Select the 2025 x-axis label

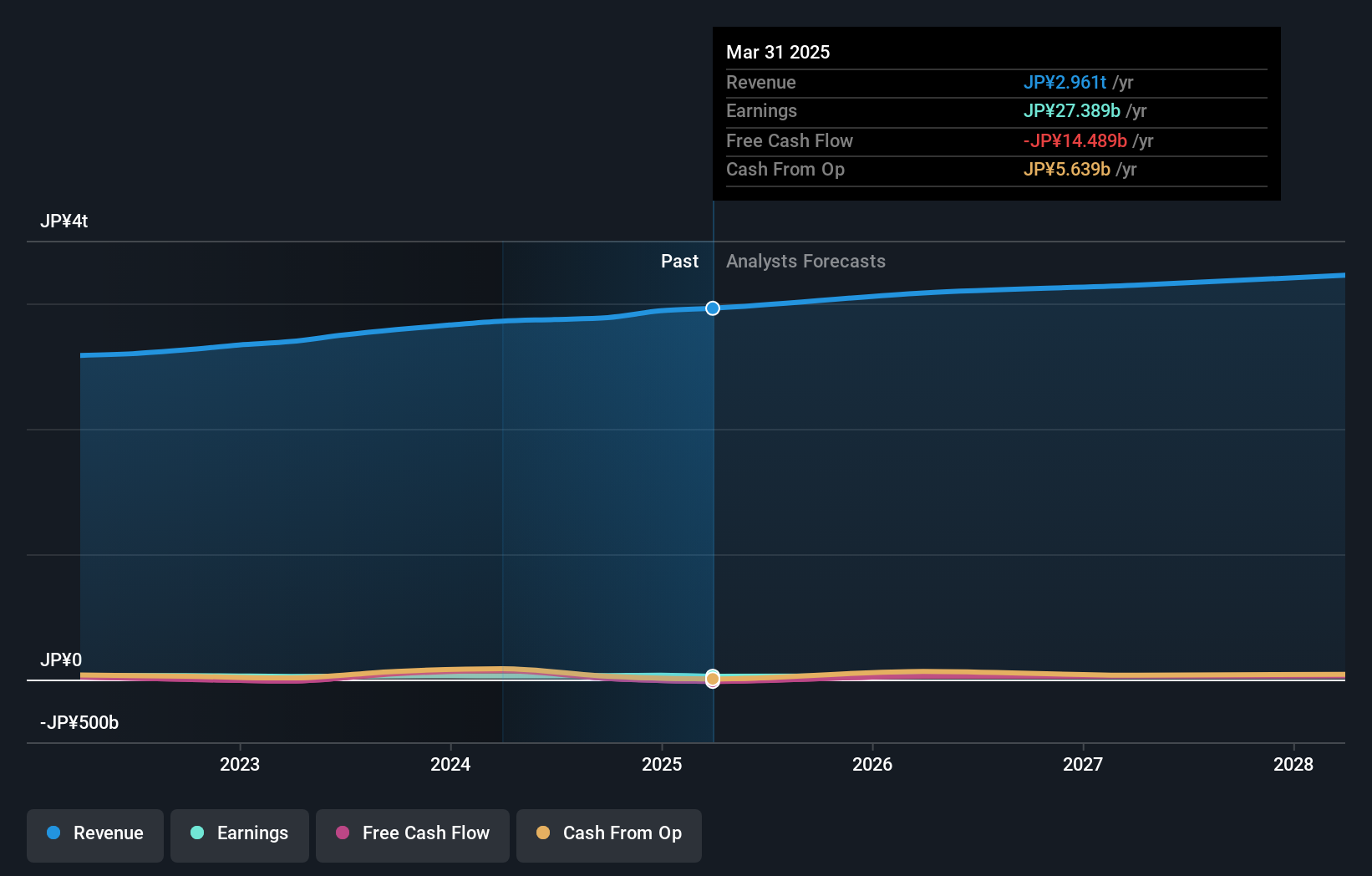662,764
